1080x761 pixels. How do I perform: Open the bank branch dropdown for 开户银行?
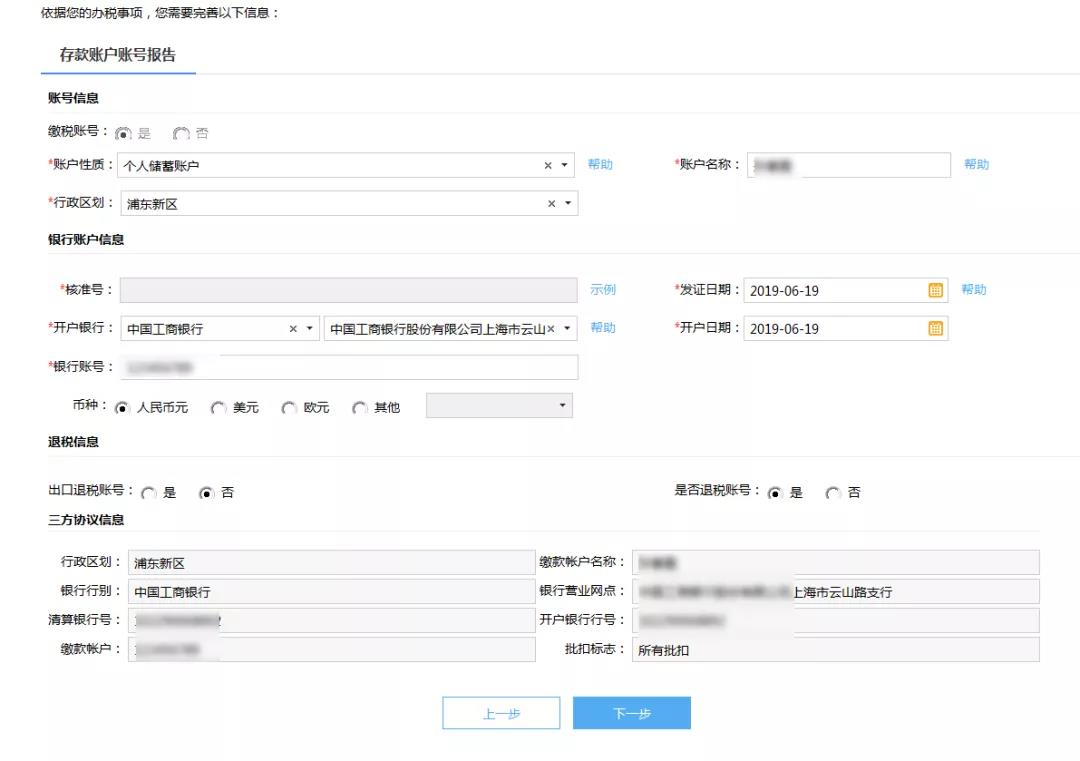565,327
